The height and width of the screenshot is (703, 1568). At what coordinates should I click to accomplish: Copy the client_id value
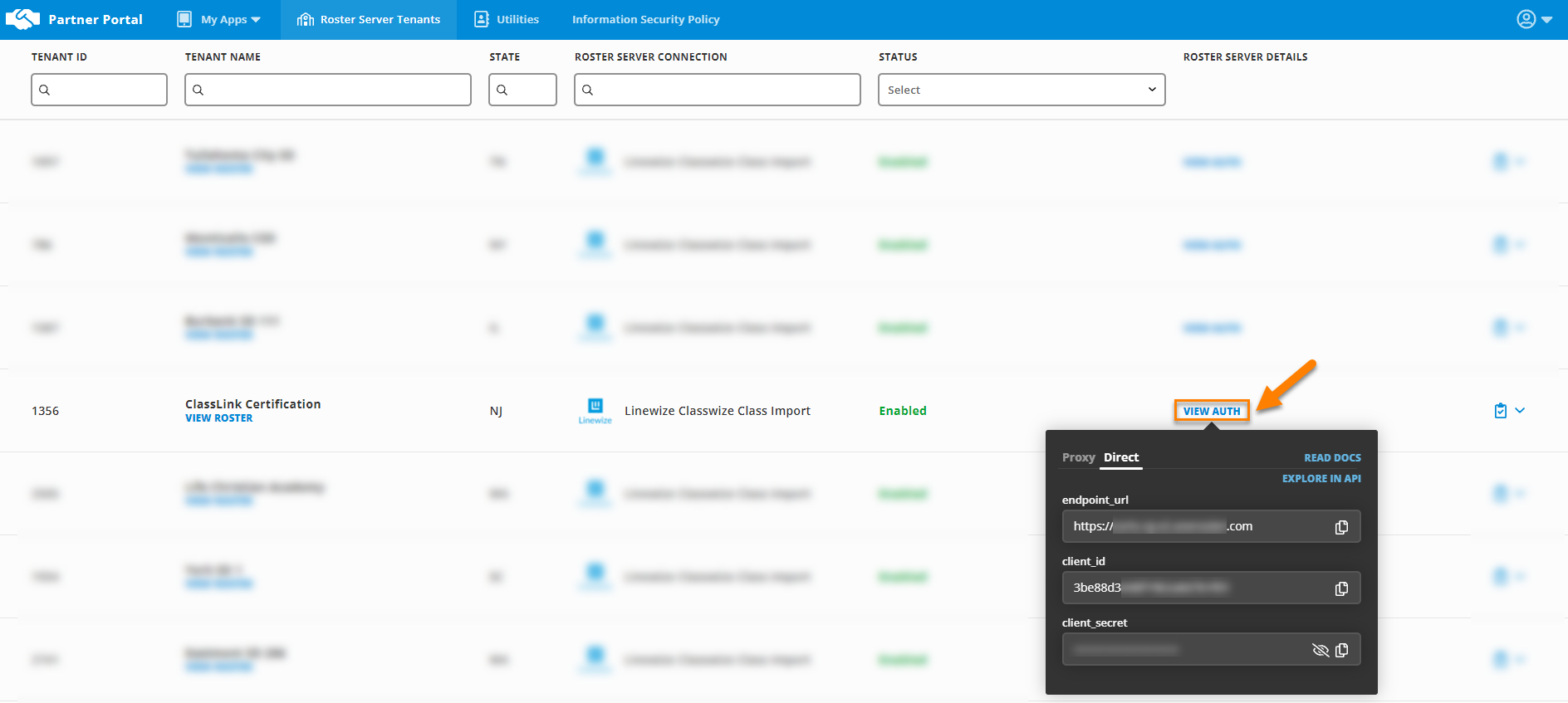click(1341, 588)
